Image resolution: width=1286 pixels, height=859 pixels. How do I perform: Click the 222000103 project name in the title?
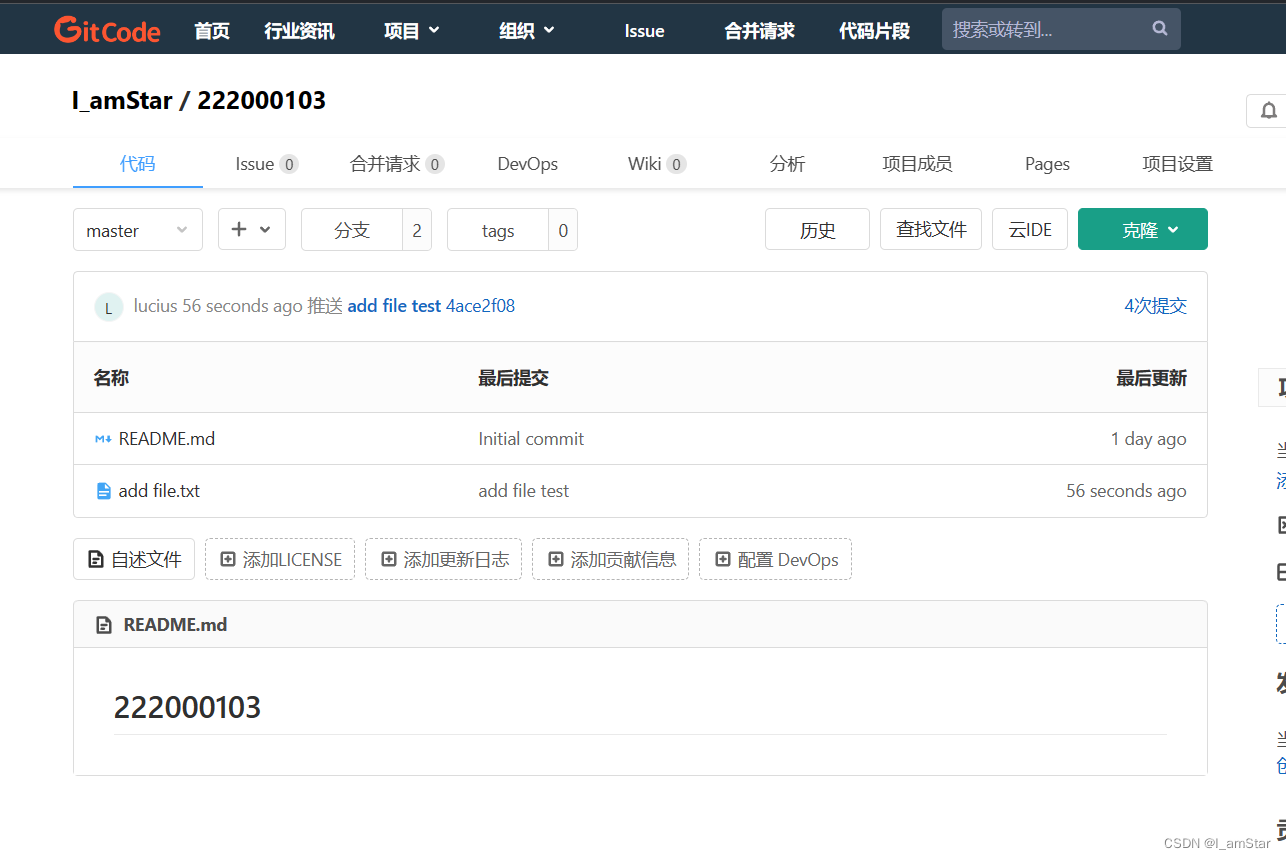tap(261, 100)
